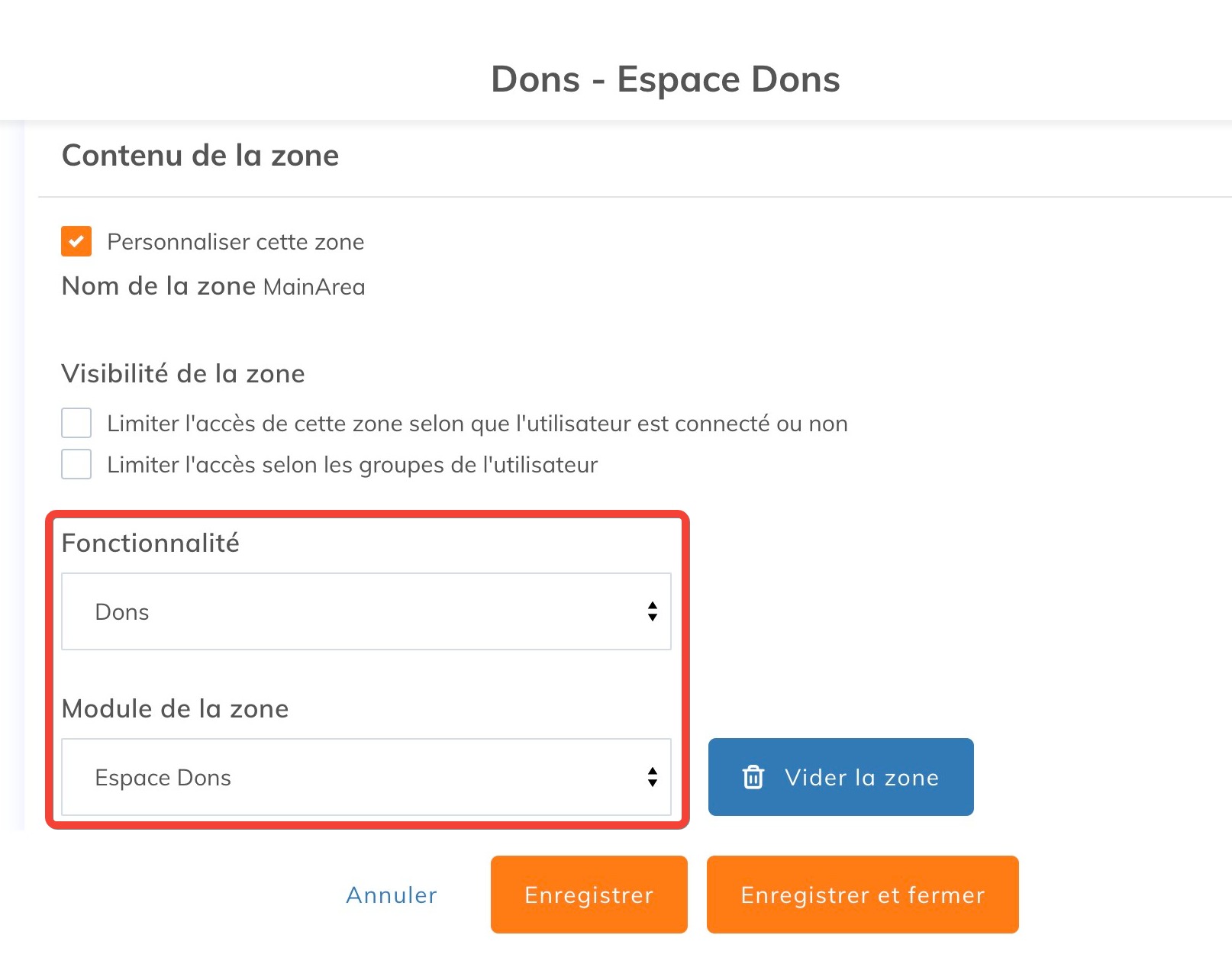Uncheck the Personnaliser cette zone checkbox

76,241
